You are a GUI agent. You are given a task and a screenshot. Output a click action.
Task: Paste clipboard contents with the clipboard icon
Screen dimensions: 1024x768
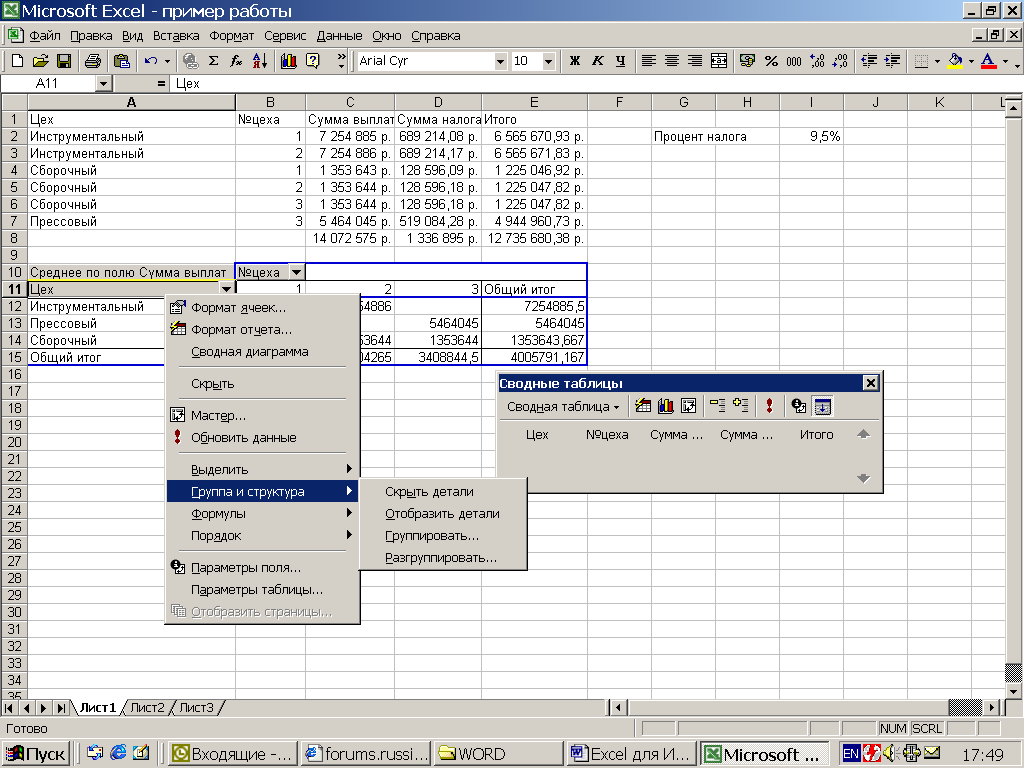pos(121,61)
